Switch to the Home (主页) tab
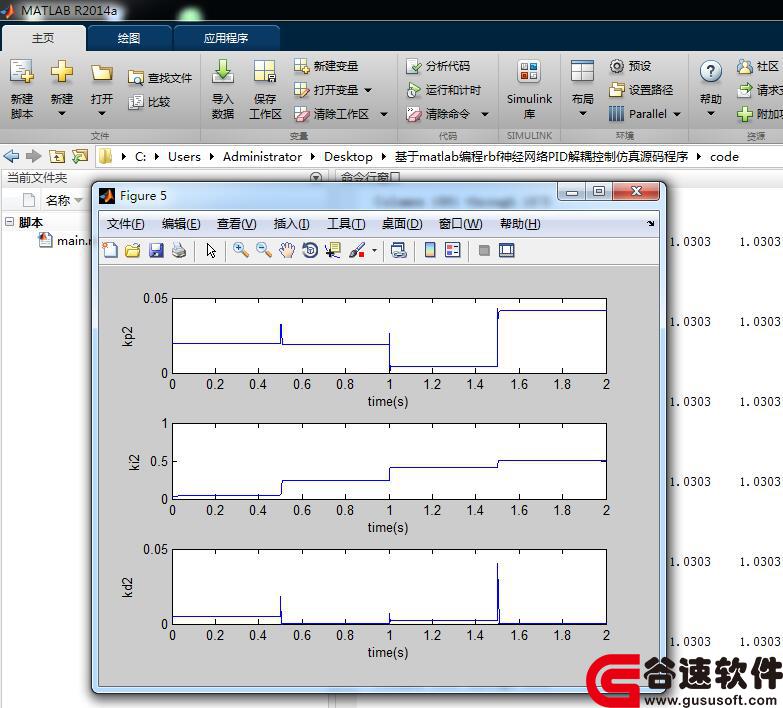Screen dimensions: 783x708 (x=43, y=38)
